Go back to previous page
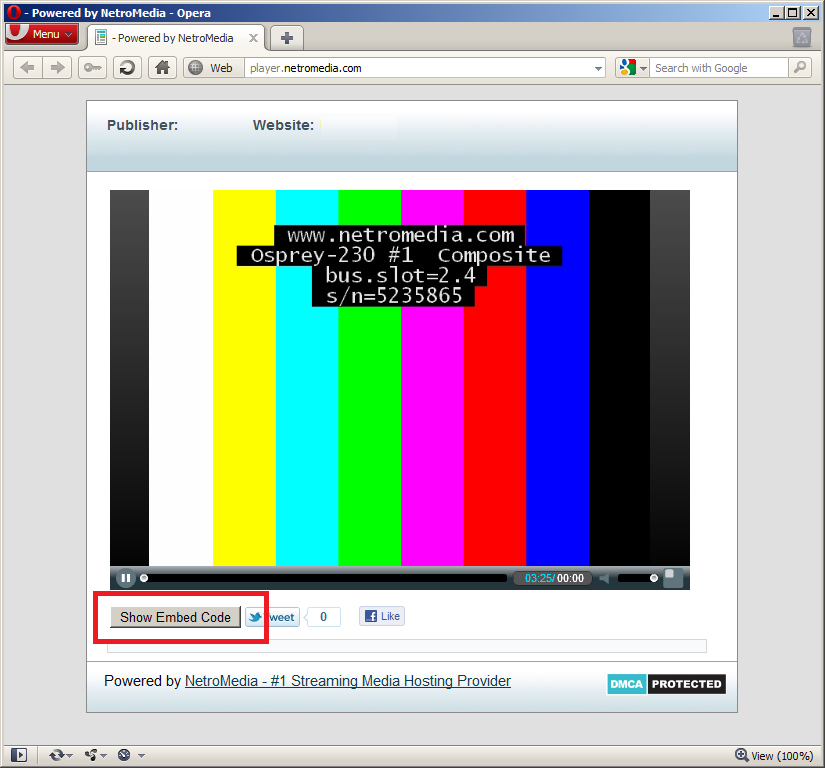The image size is (825, 768). pos(27,68)
